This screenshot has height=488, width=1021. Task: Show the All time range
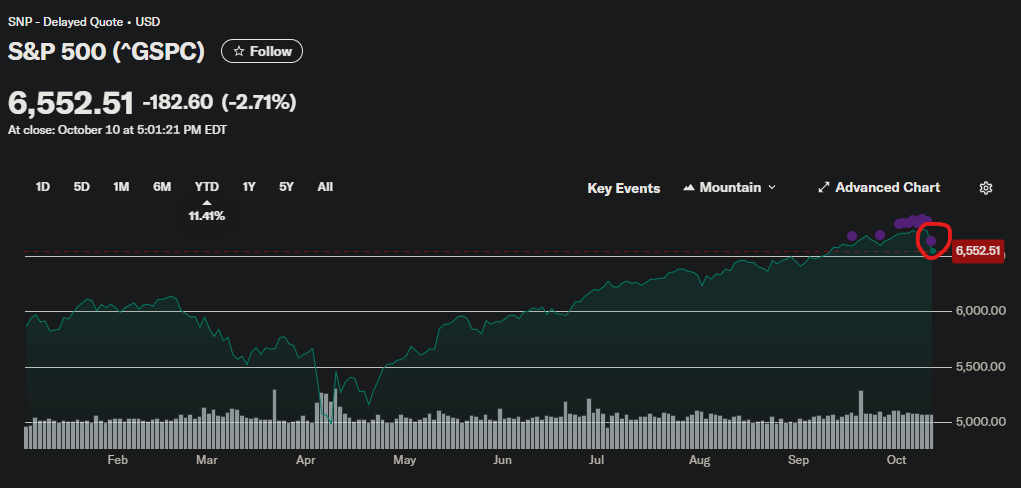[325, 187]
